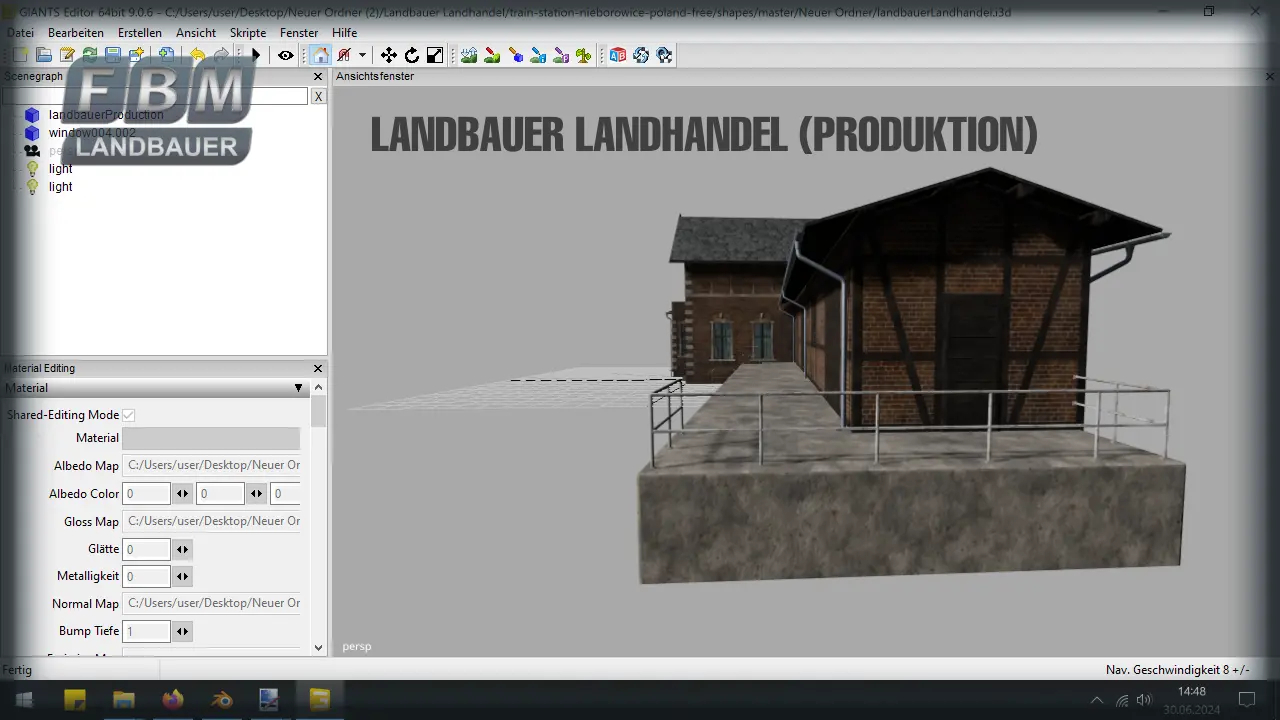Click the blue cube icon of landbauerProduction
The height and width of the screenshot is (720, 1280).
pyautogui.click(x=32, y=115)
